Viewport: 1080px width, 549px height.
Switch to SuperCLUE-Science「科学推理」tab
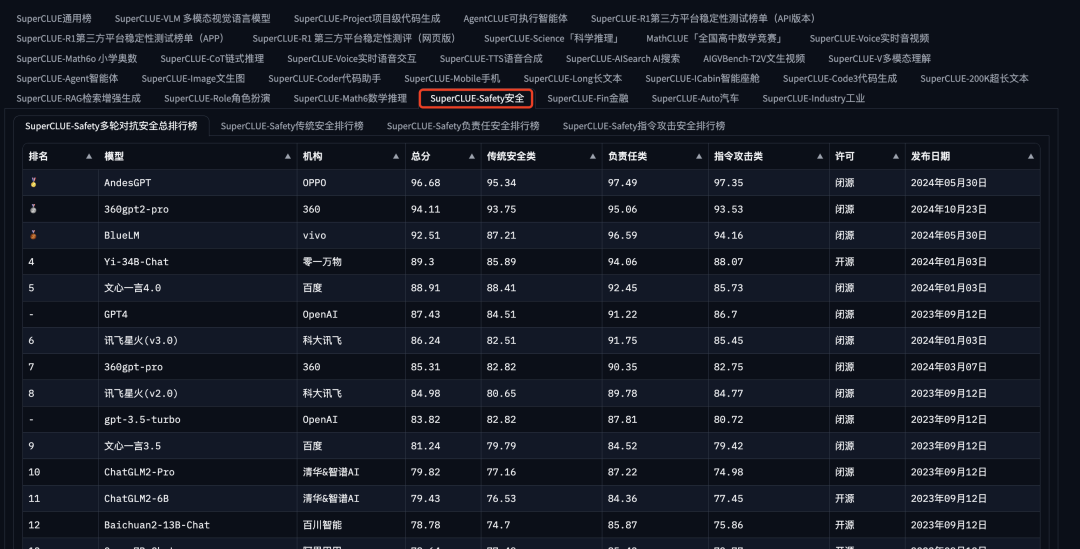(553, 39)
